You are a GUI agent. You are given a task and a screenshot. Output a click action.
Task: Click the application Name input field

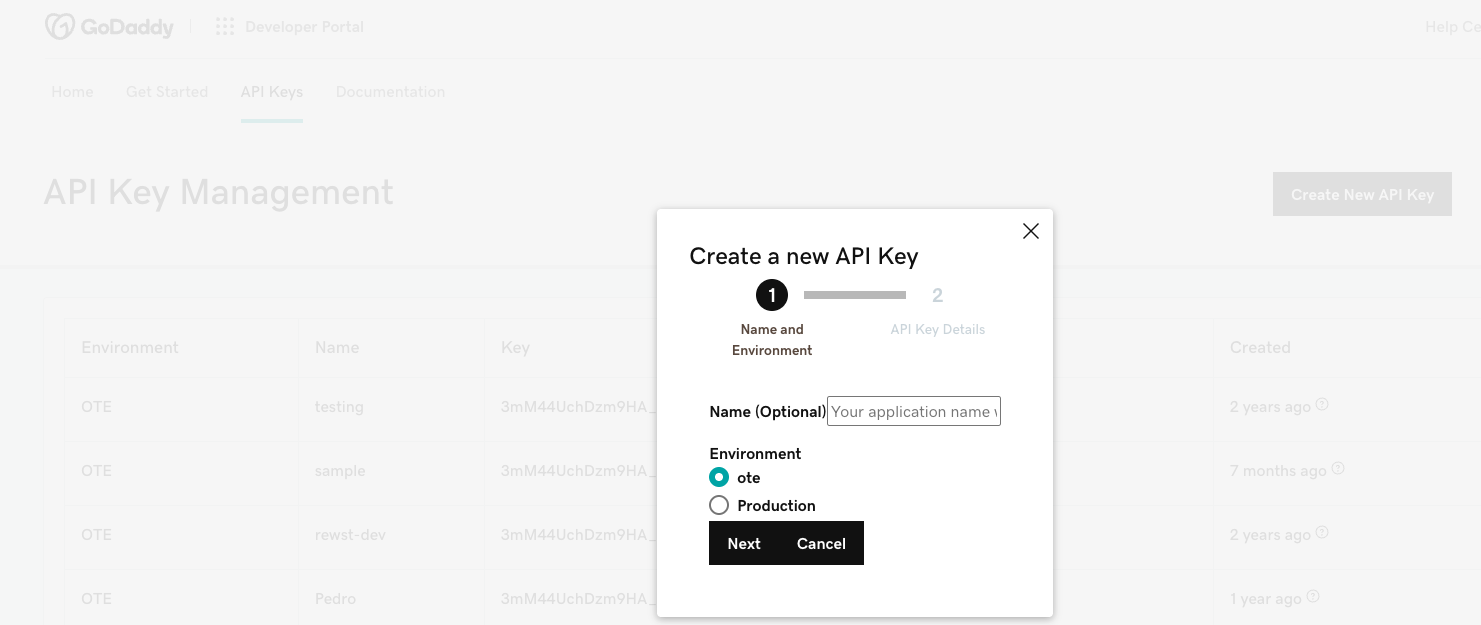point(913,412)
